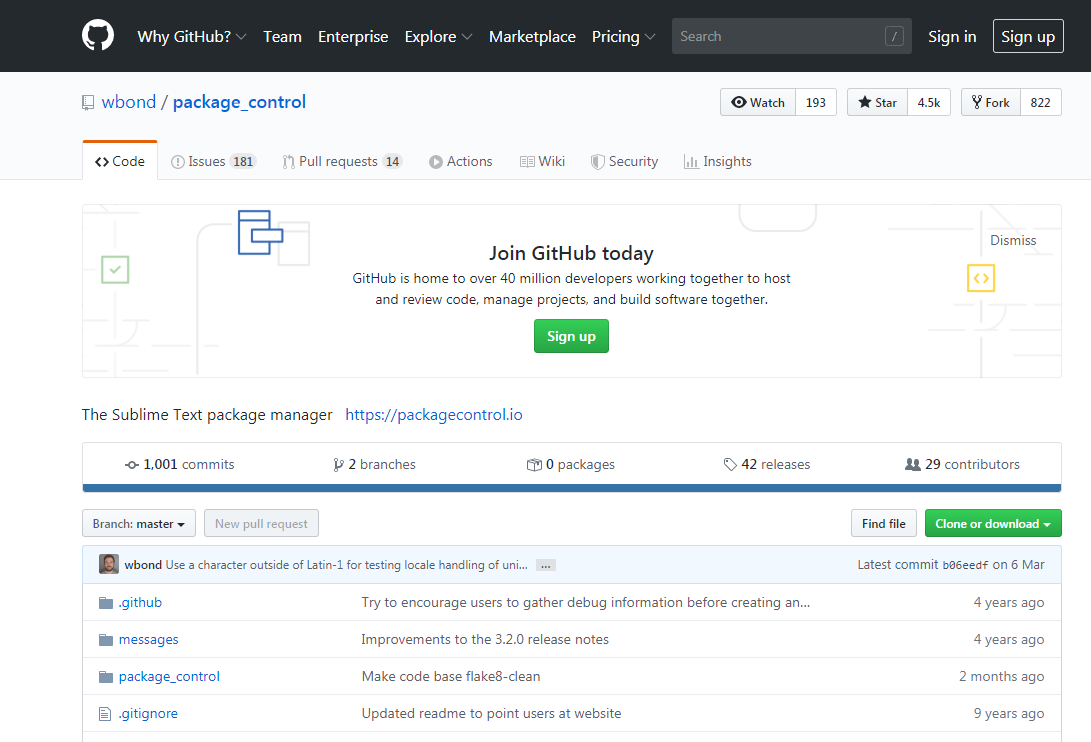Click the GitHub Octocat logo
The image size is (1091, 742).
(x=98, y=35)
